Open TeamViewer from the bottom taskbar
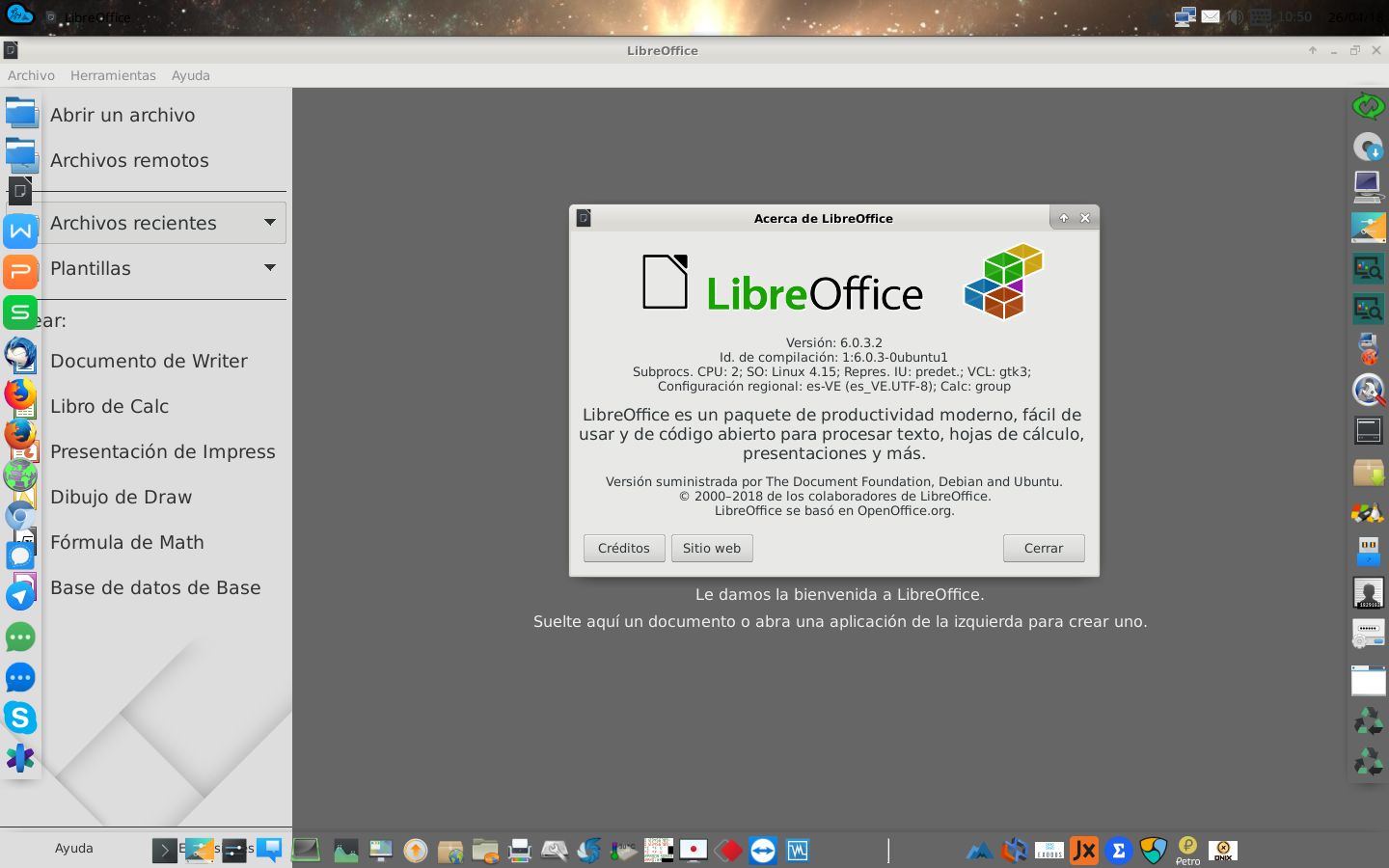 pyautogui.click(x=761, y=851)
